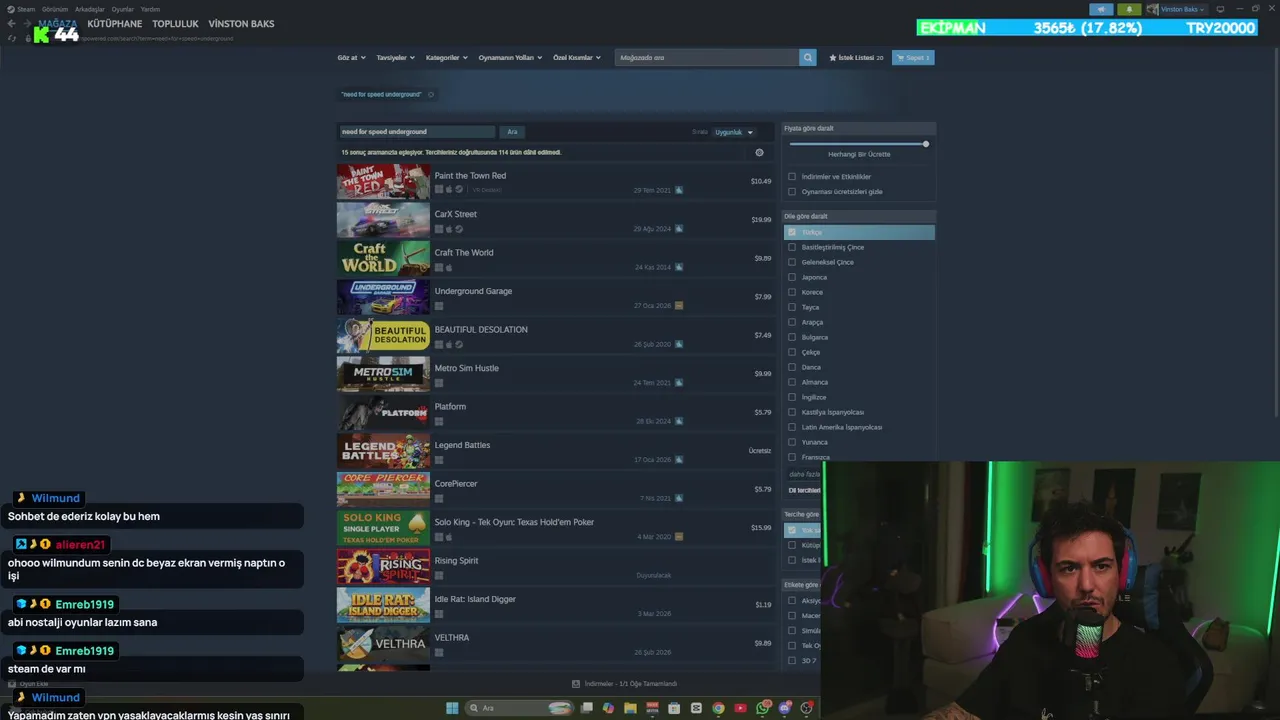Click the Mağazada ara search field
The width and height of the screenshot is (1280, 720).
[x=707, y=58]
